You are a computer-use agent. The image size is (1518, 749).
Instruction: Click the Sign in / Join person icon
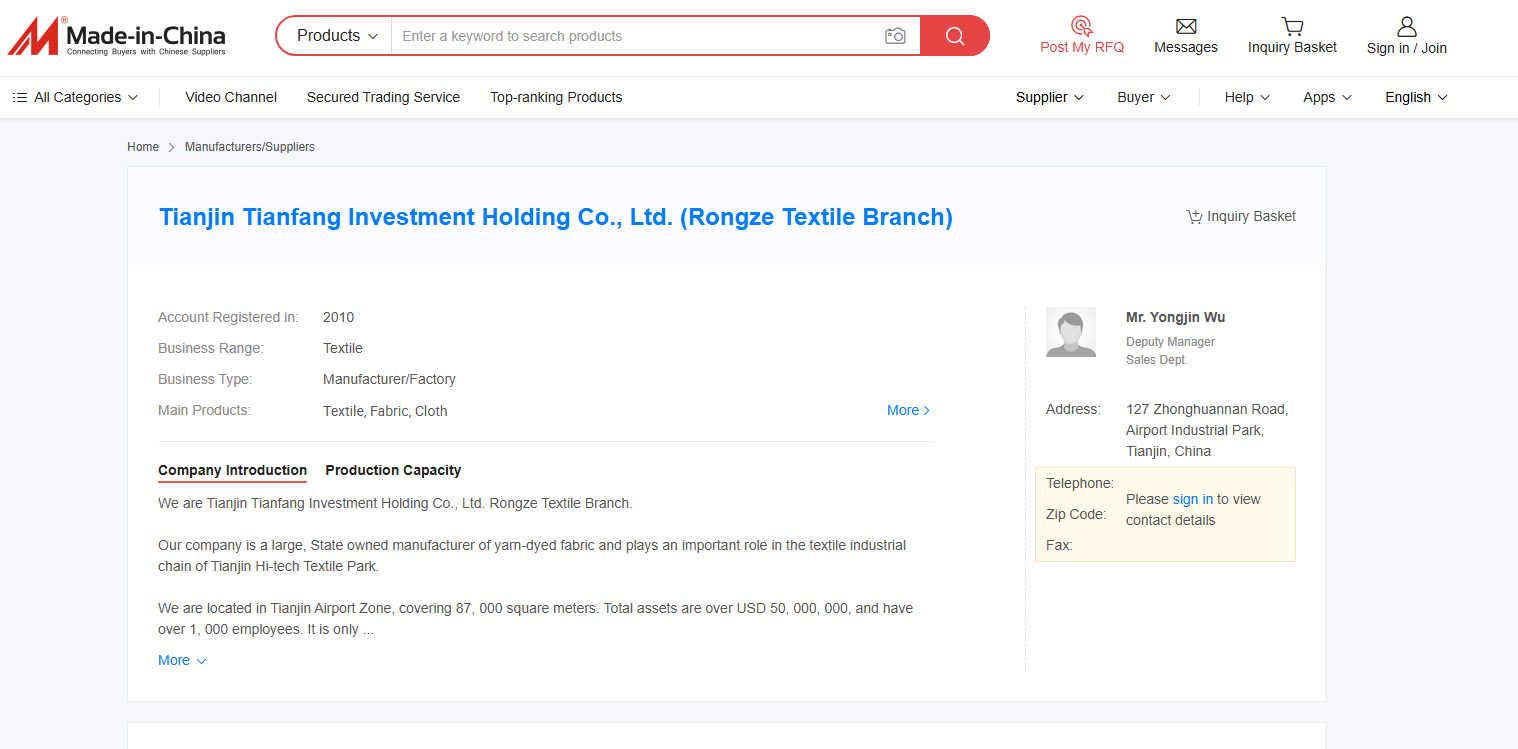(x=1406, y=26)
